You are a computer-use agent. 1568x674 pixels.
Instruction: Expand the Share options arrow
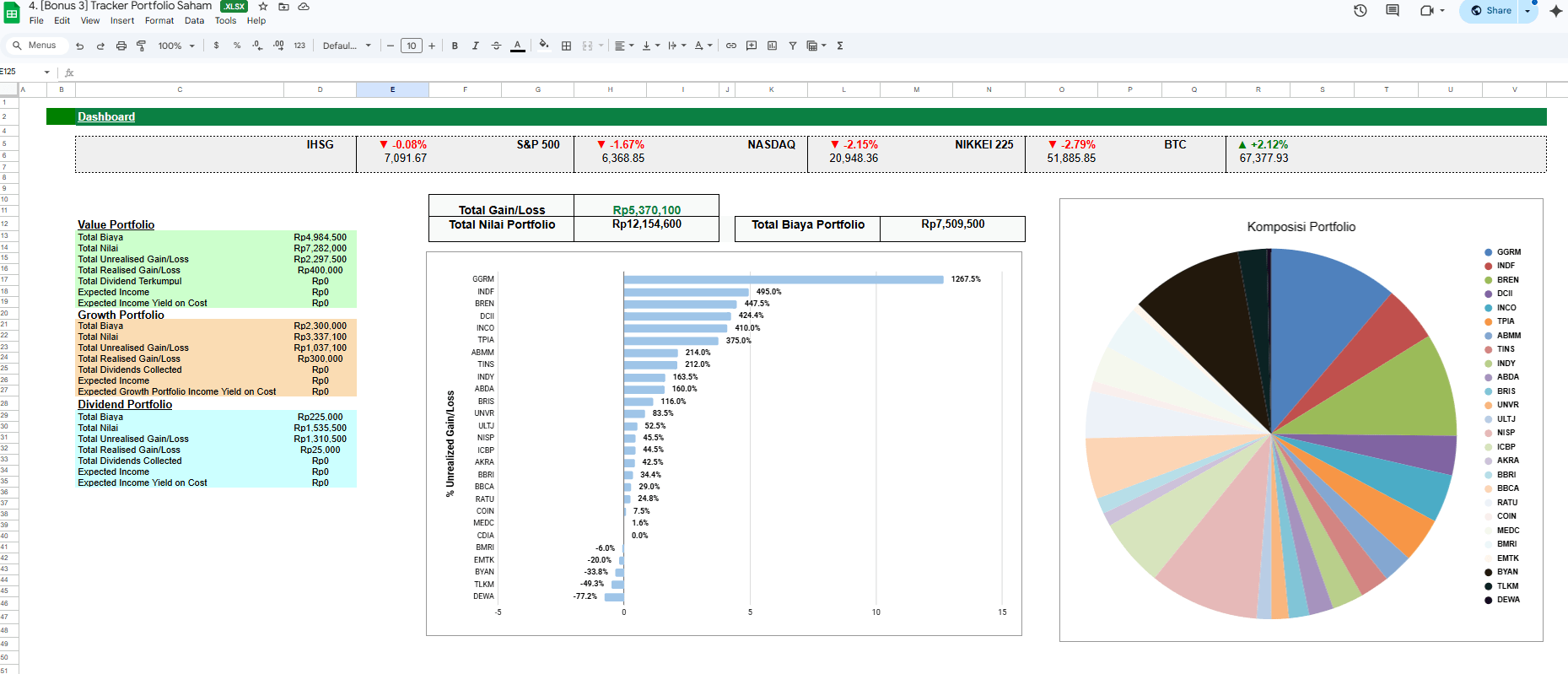point(1528,11)
